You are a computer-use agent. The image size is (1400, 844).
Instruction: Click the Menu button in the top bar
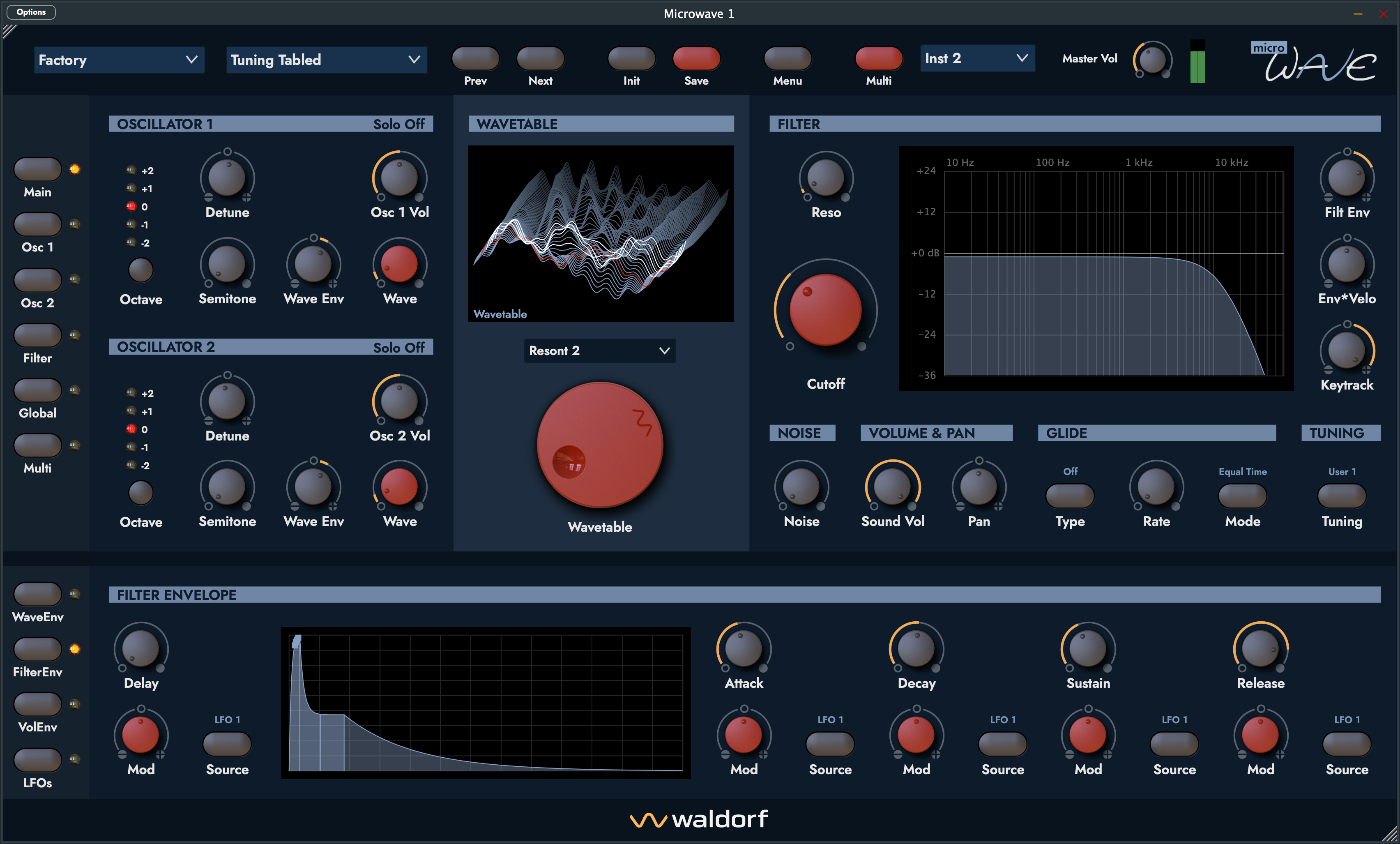click(787, 58)
